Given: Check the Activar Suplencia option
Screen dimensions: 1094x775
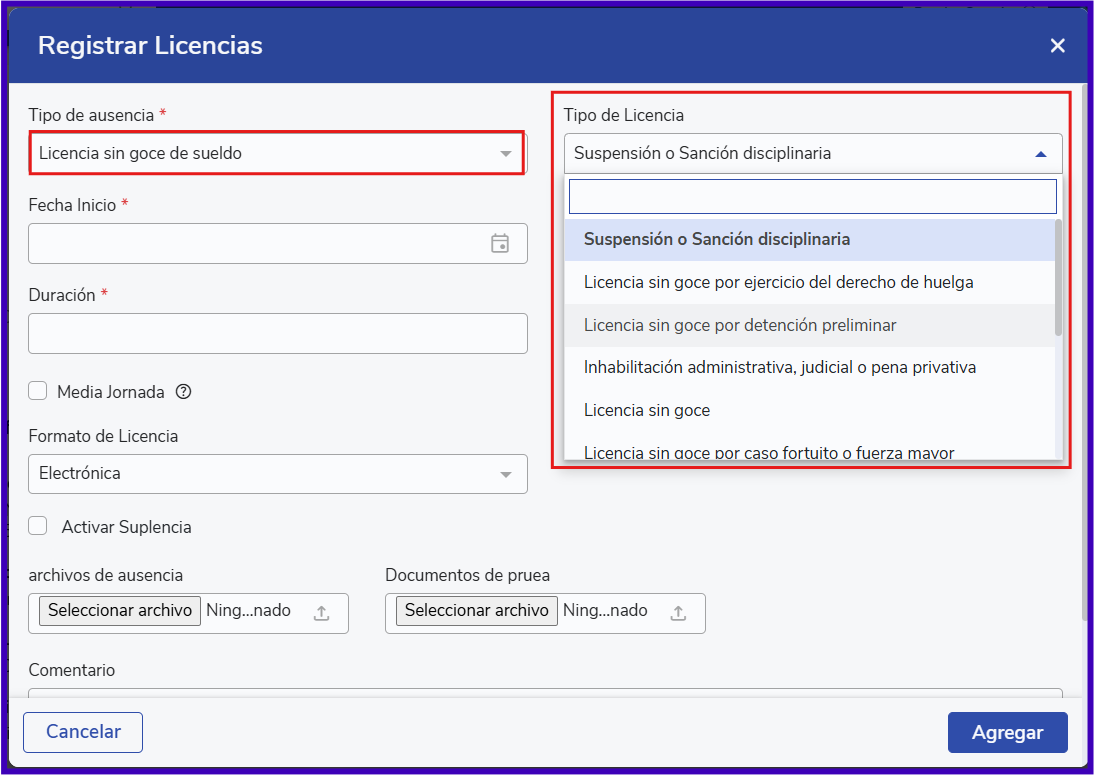Looking at the screenshot, I should 38,526.
